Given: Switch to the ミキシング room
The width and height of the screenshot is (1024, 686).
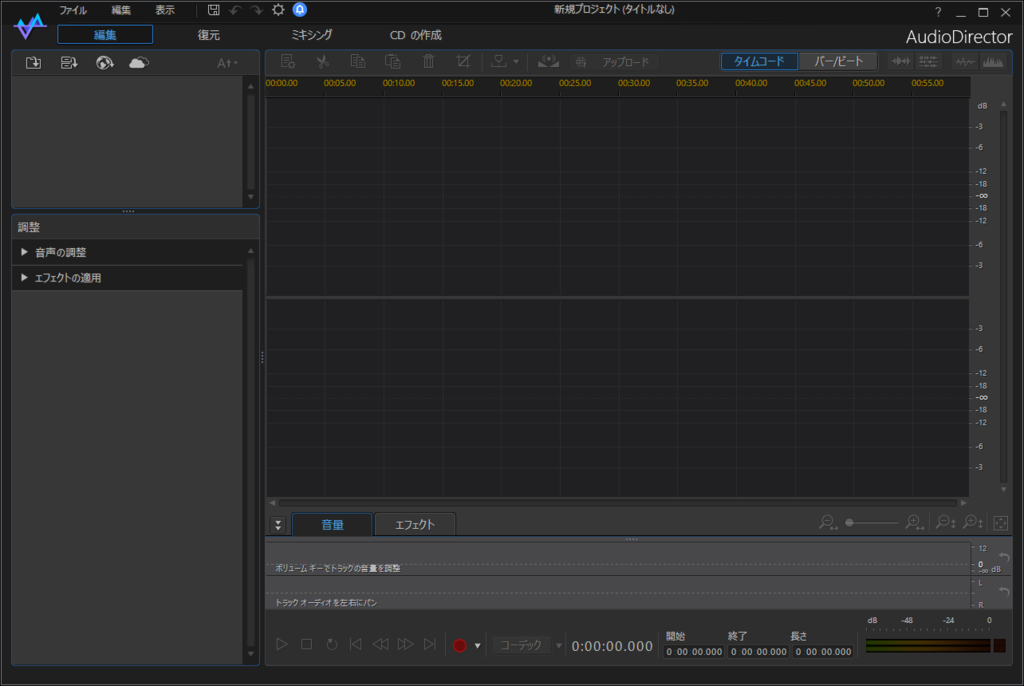Looking at the screenshot, I should point(312,35).
